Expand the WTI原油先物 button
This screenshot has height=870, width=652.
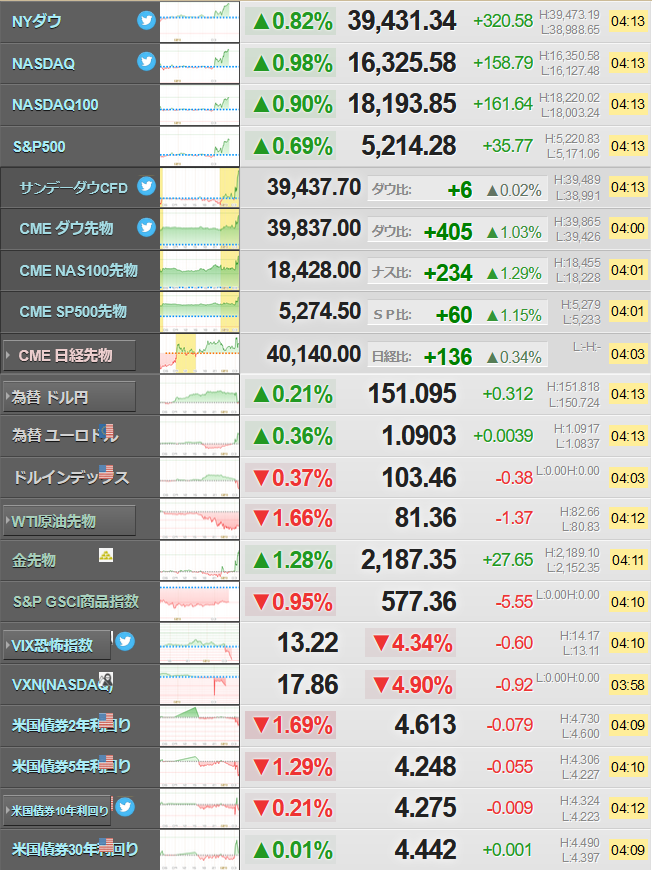(x=69, y=521)
